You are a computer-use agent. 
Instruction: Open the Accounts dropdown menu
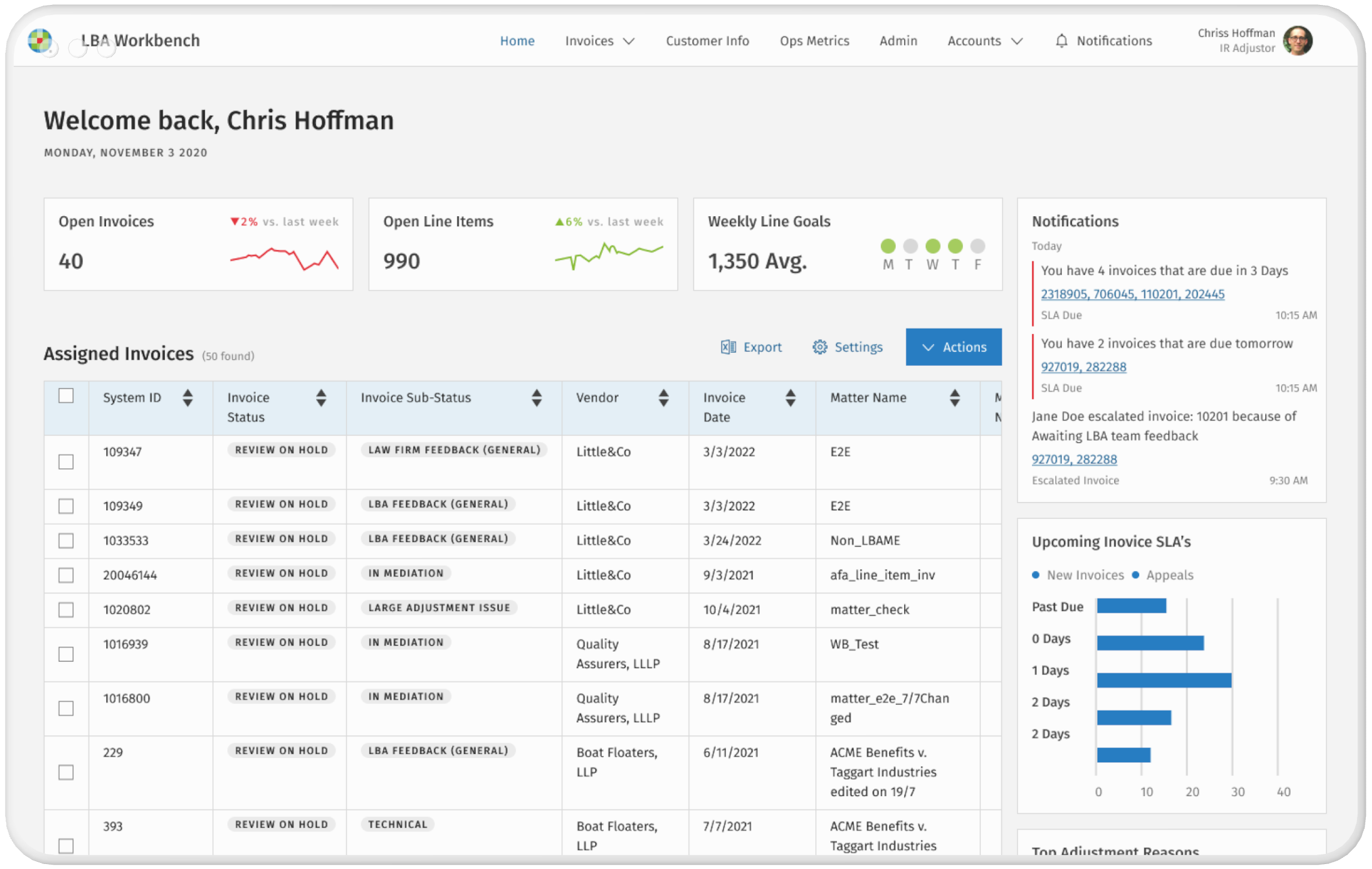[985, 41]
